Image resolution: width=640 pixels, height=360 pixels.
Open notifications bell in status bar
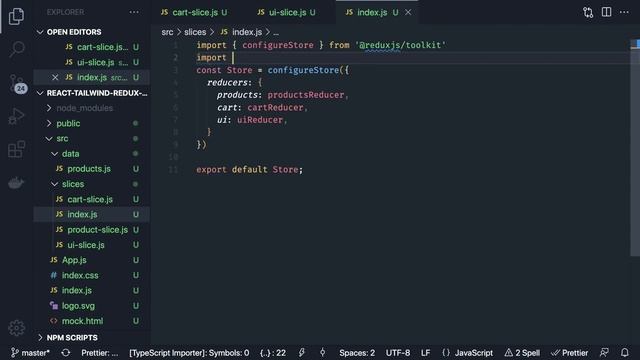624,353
